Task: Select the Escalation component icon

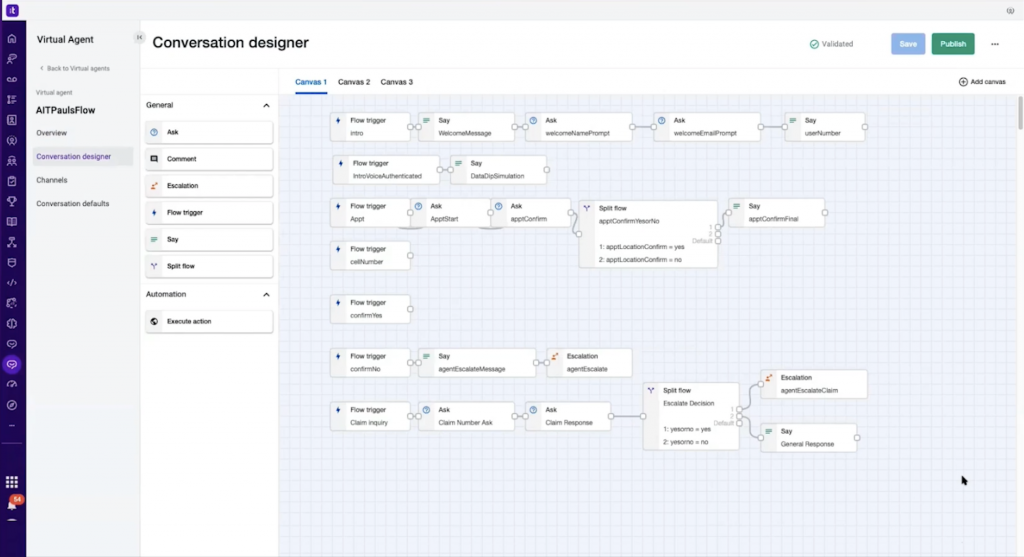Action: coord(154,186)
